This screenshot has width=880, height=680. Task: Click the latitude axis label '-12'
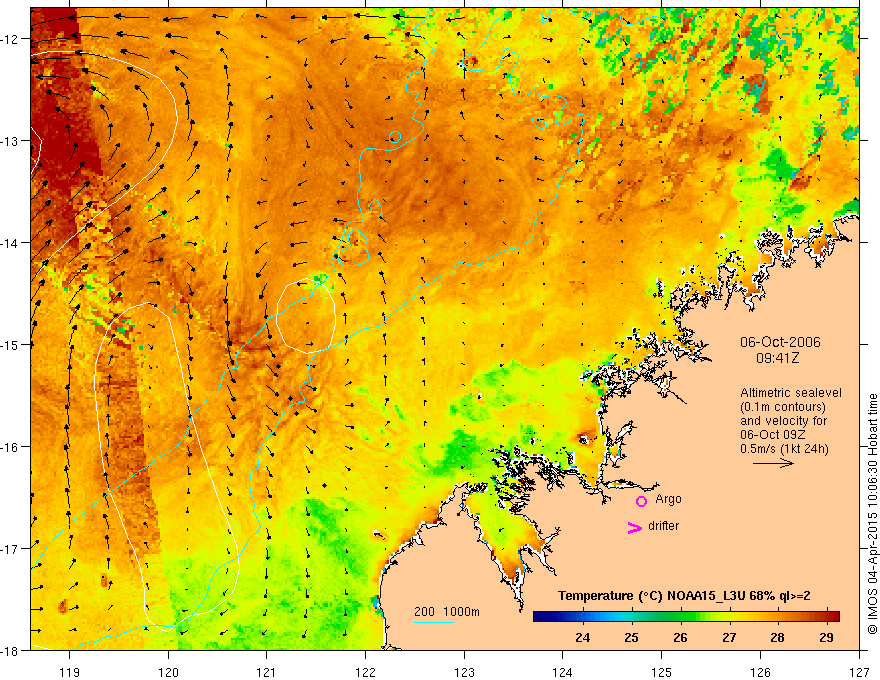12,39
